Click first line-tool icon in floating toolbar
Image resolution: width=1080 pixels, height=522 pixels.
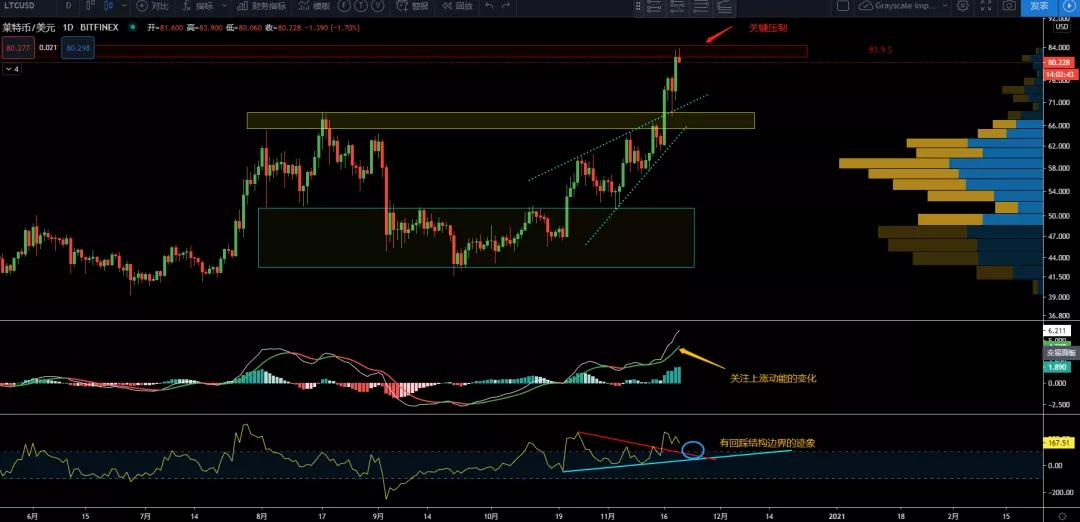tap(655, 6)
